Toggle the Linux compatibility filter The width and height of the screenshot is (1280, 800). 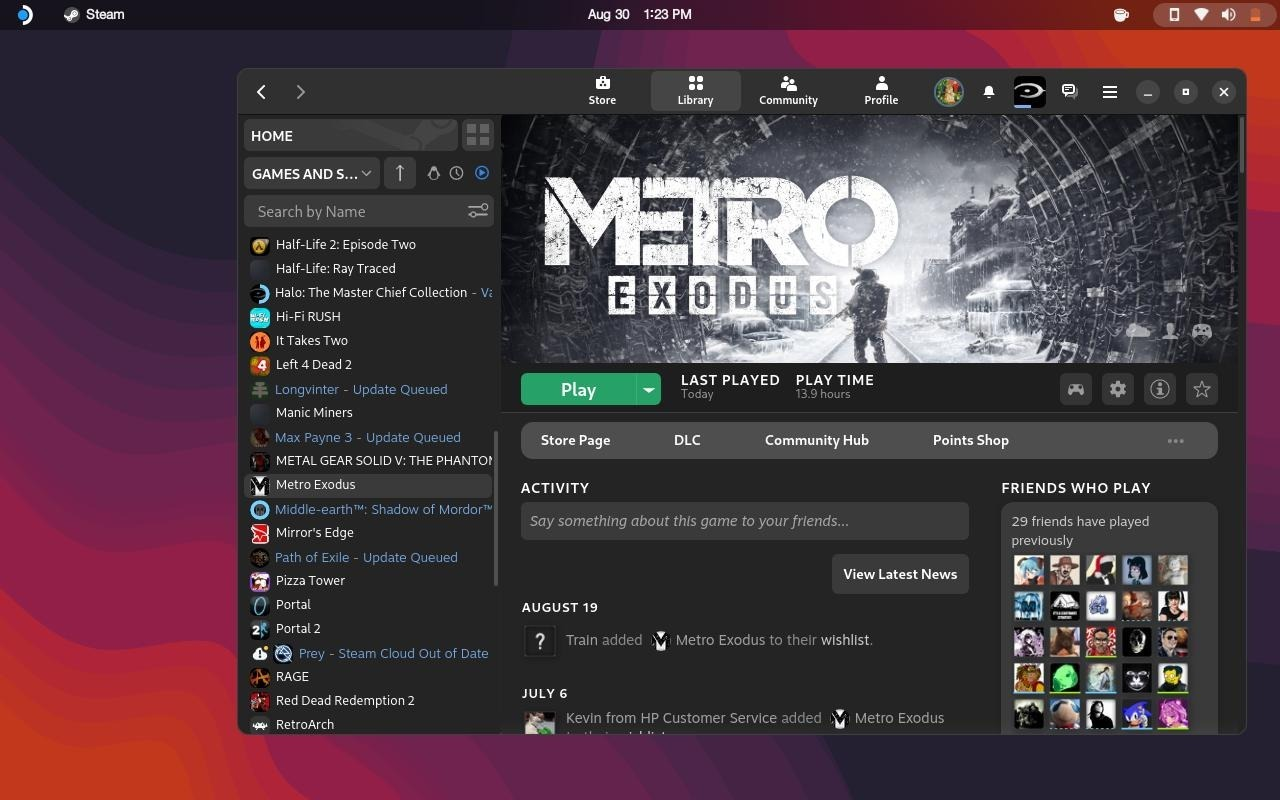click(434, 172)
